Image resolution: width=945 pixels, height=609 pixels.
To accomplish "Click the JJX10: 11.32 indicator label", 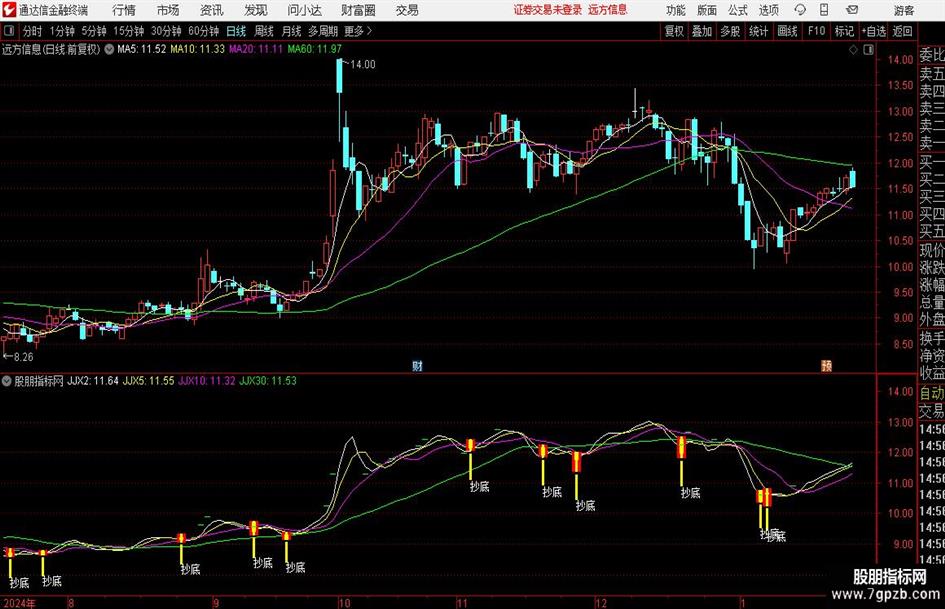I will click(x=207, y=381).
